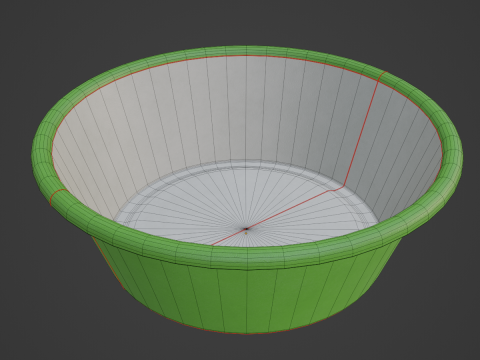
Task: Select the red seam edge on the inner wall
Action: [x=362, y=132]
